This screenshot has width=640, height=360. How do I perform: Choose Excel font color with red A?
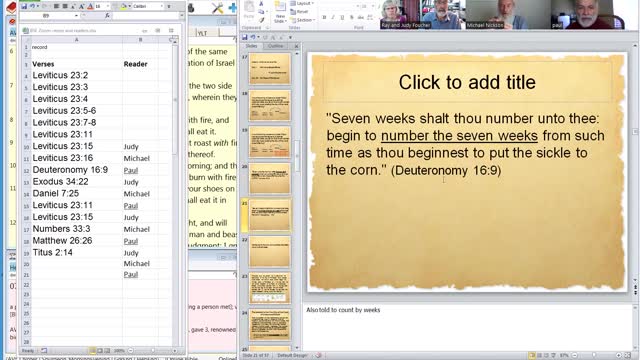tap(90, 6)
